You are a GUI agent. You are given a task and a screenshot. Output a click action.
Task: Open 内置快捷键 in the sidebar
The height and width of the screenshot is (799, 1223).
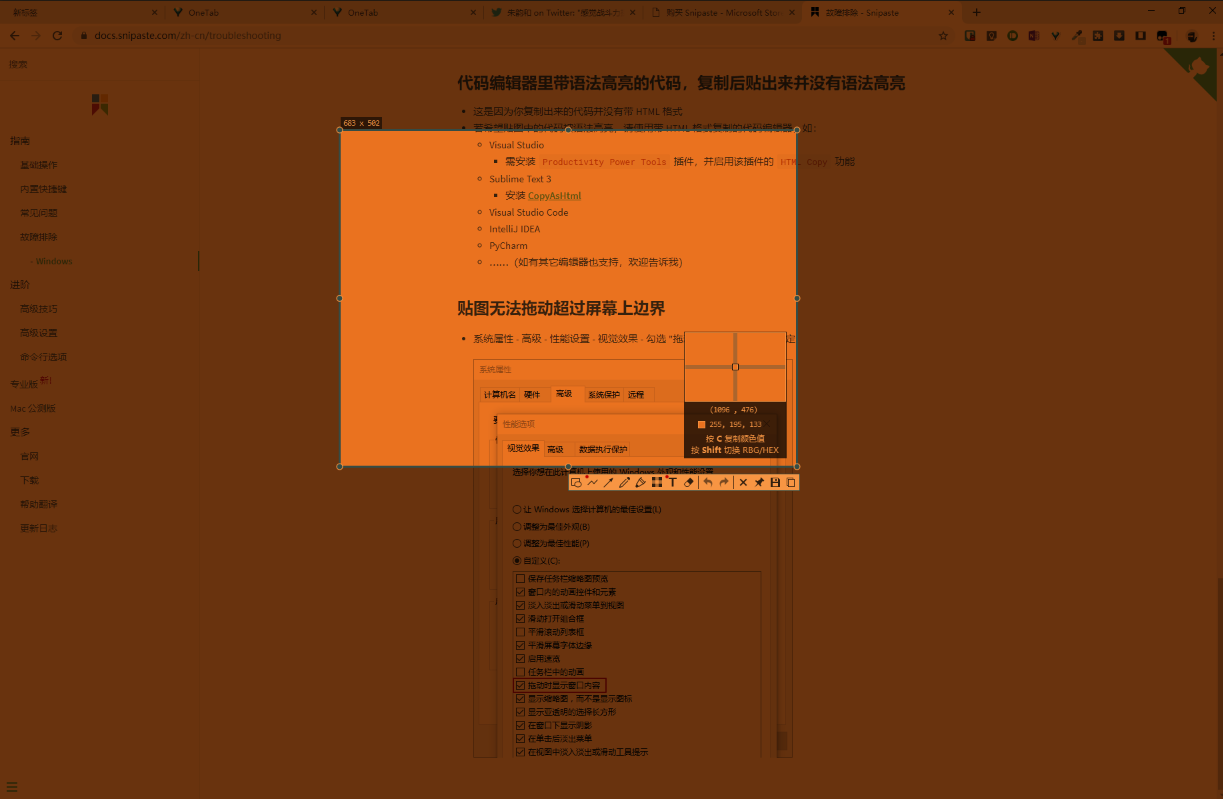point(44,189)
